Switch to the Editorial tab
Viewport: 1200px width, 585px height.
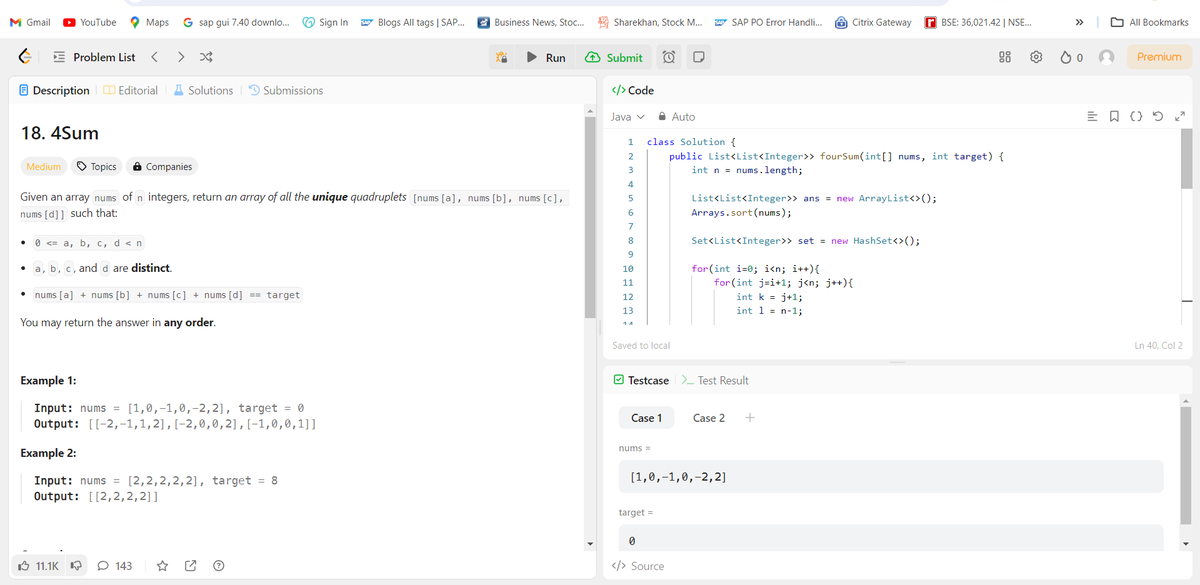click(129, 90)
